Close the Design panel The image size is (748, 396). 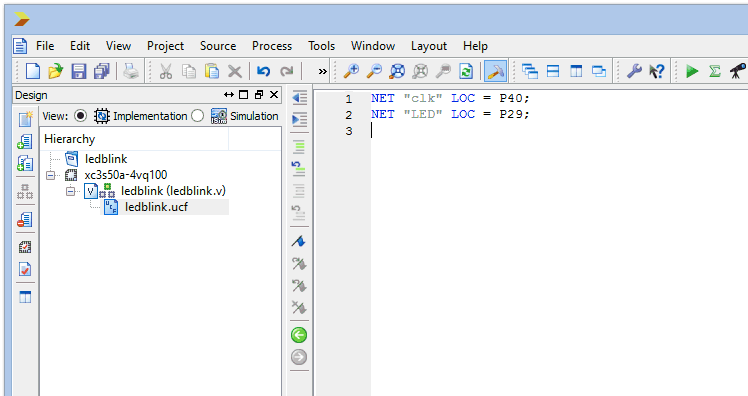click(274, 95)
